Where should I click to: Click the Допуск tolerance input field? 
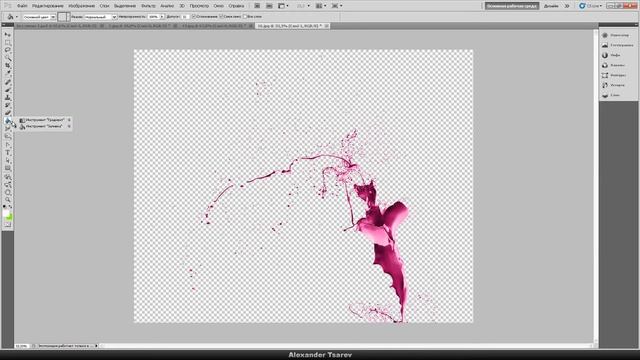pyautogui.click(x=185, y=17)
